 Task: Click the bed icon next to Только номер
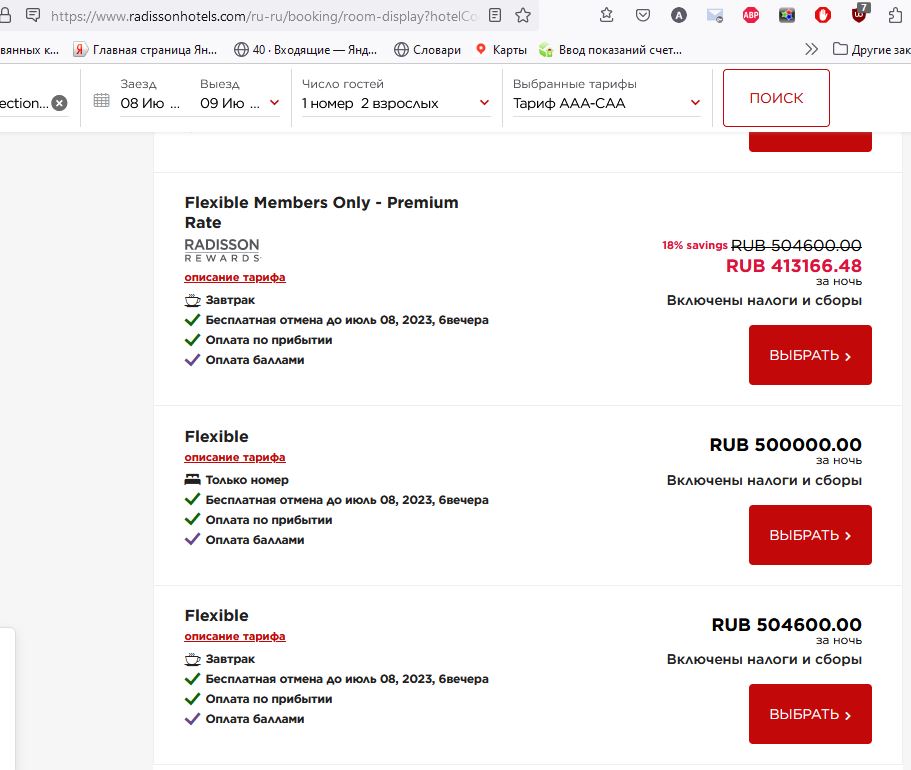192,479
